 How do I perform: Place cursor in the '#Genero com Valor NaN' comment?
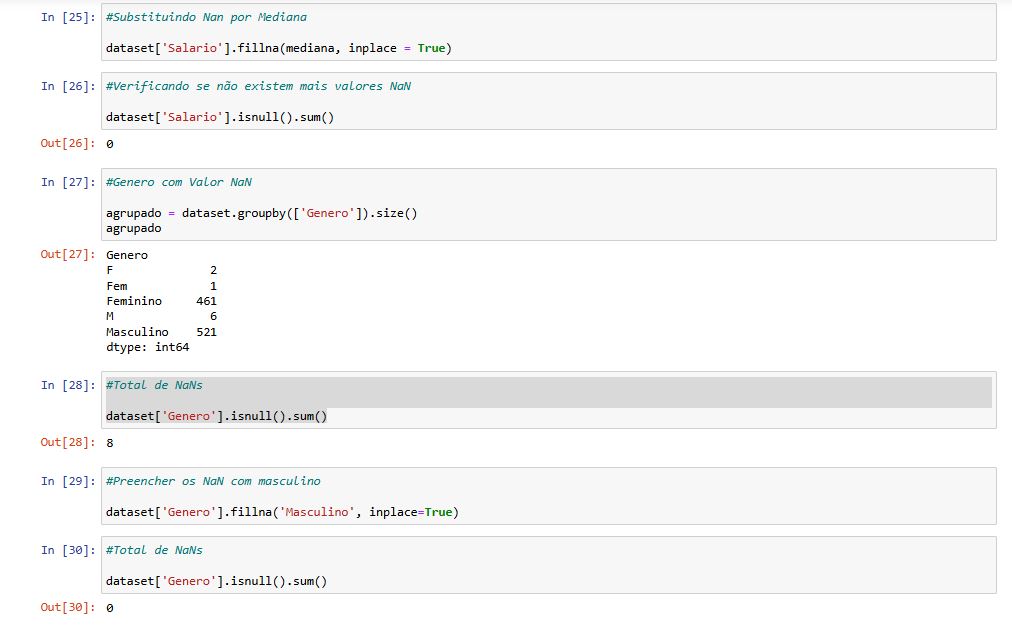178,182
